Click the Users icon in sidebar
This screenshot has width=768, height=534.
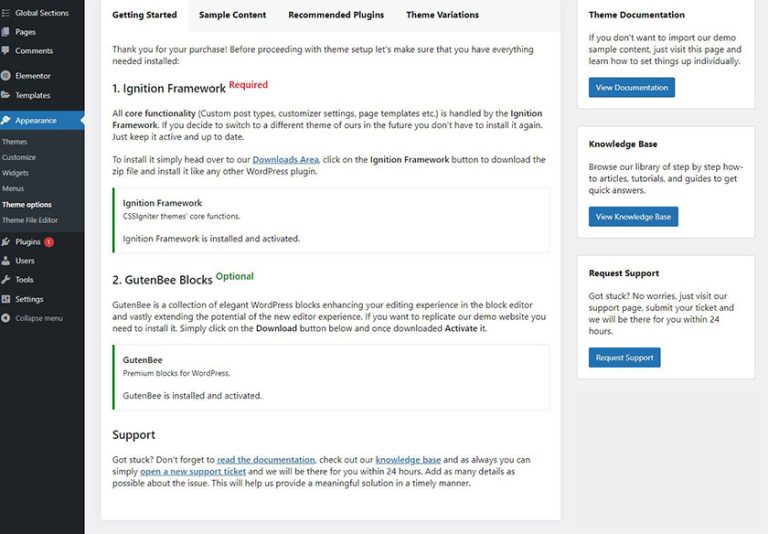click(6, 261)
